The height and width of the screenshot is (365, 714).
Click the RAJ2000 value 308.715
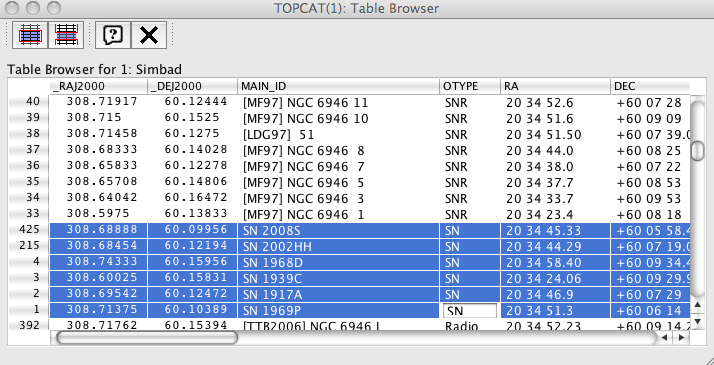point(98,118)
